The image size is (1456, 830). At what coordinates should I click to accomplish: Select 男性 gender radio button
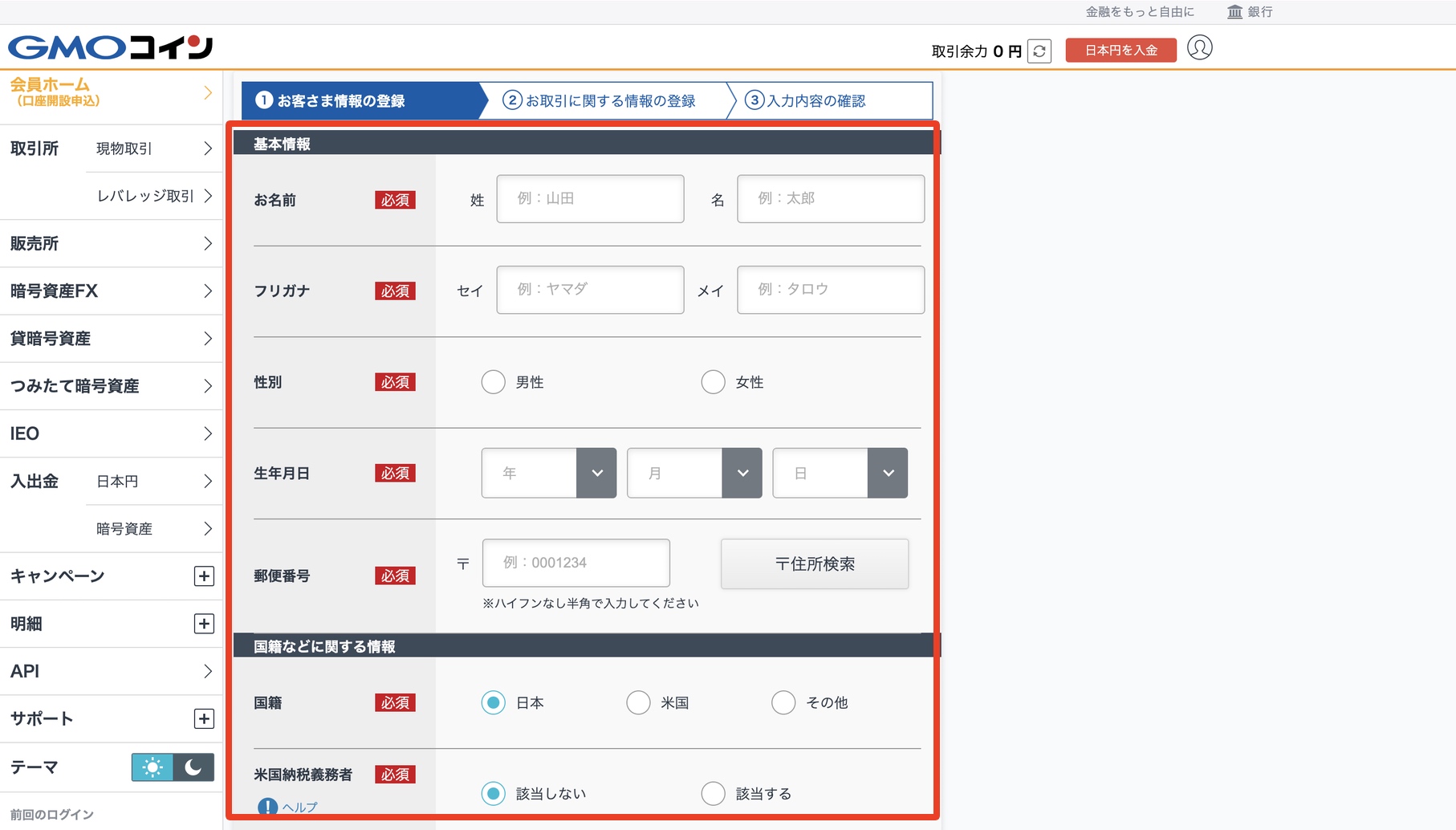[x=493, y=382]
